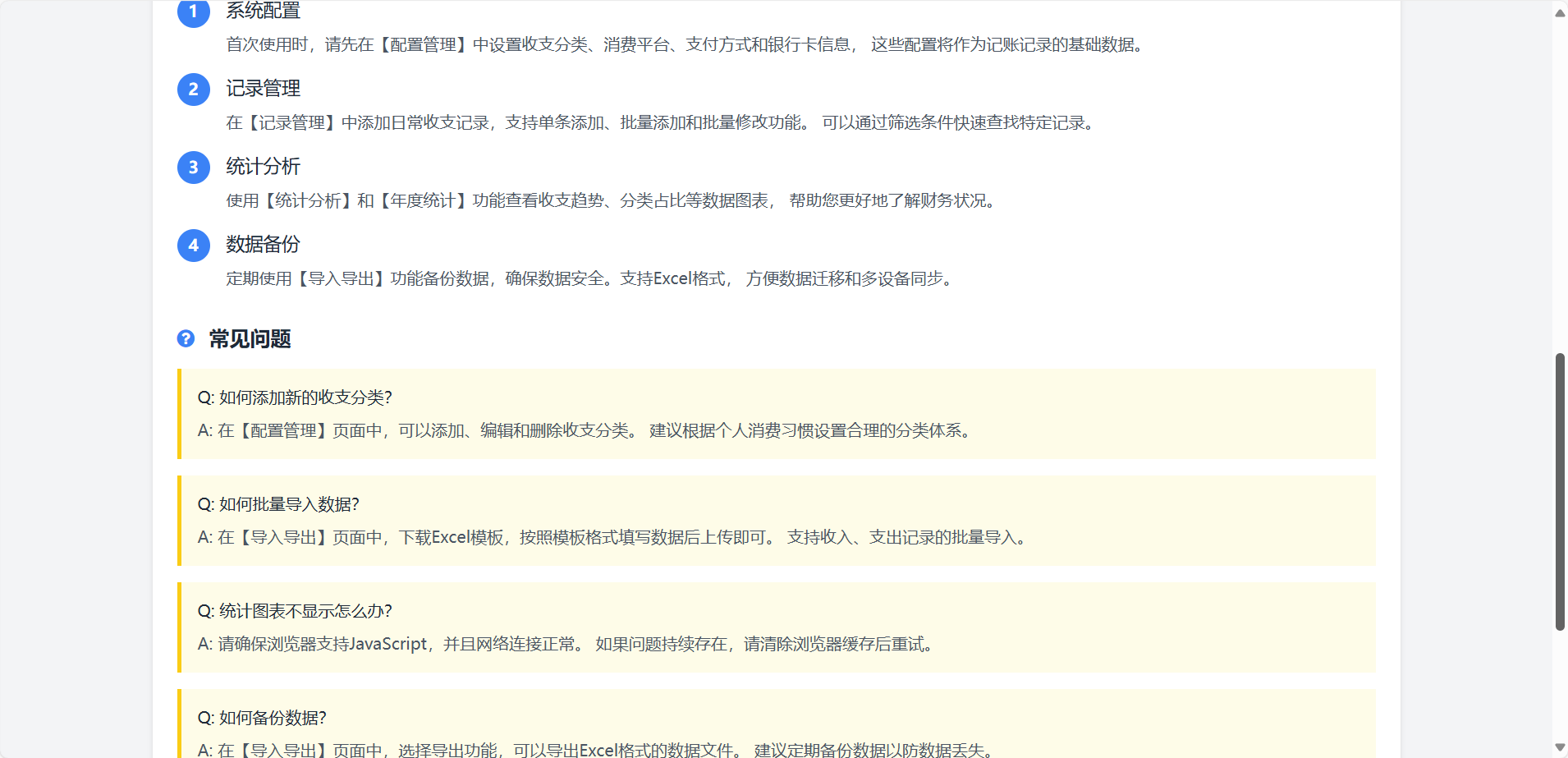
Task: Open the question 如何添加新的收支分类?
Action: [x=295, y=397]
